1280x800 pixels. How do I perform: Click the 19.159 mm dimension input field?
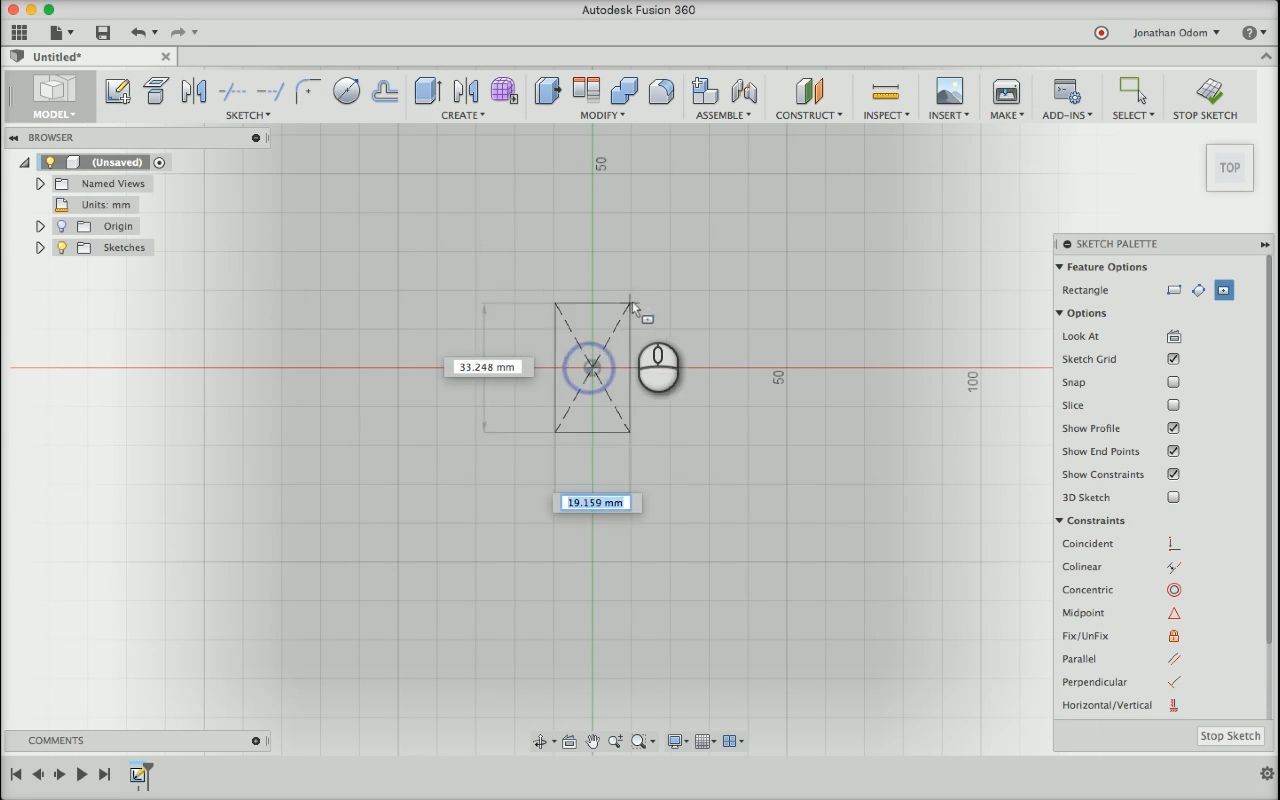pyautogui.click(x=596, y=503)
